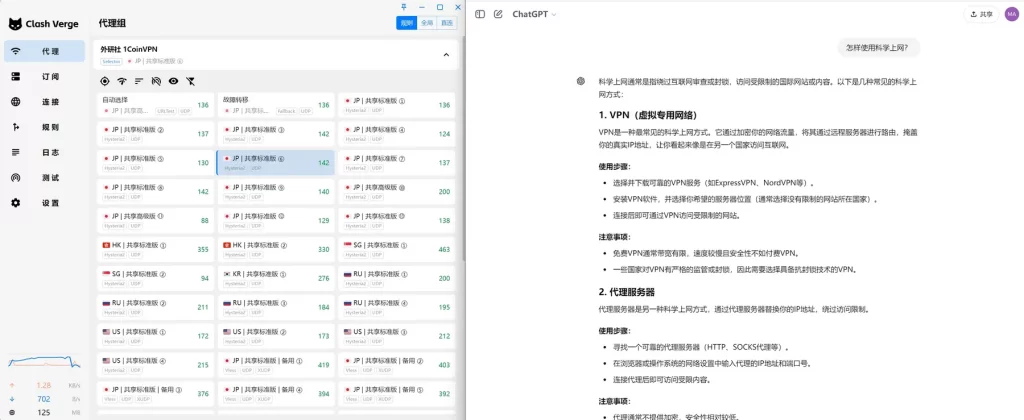
Task: Open the 代理 page in Clash Verge sidebar
Action: pyautogui.click(x=44, y=51)
